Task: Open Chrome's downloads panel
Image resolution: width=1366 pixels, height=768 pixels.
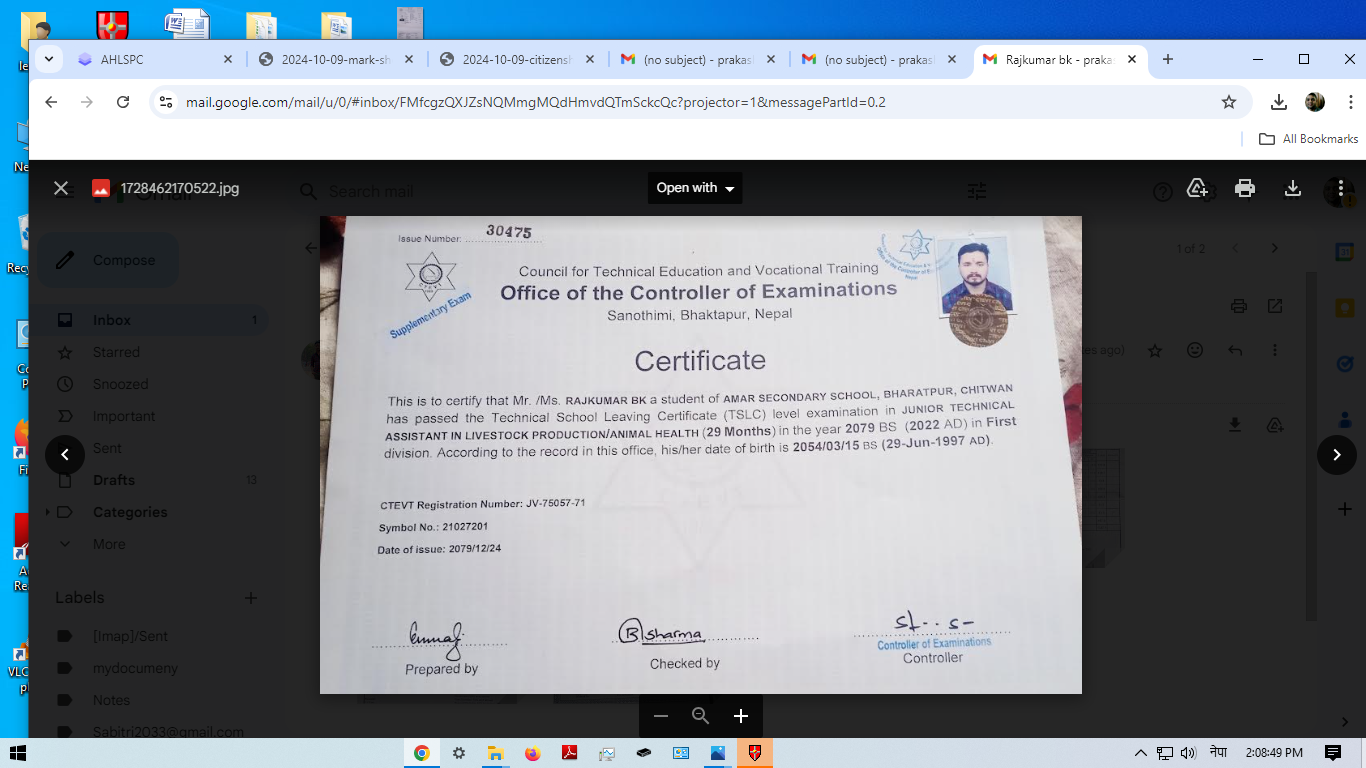Action: (1278, 102)
